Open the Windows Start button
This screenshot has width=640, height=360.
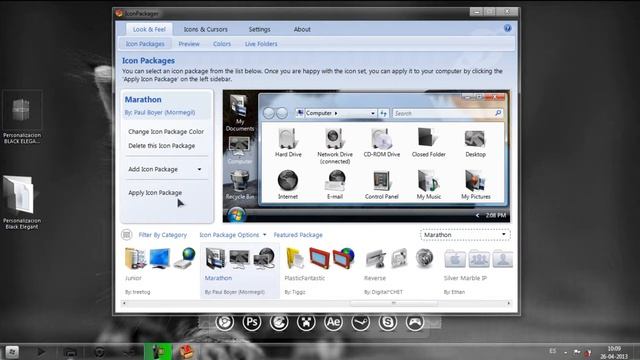(x=12, y=351)
